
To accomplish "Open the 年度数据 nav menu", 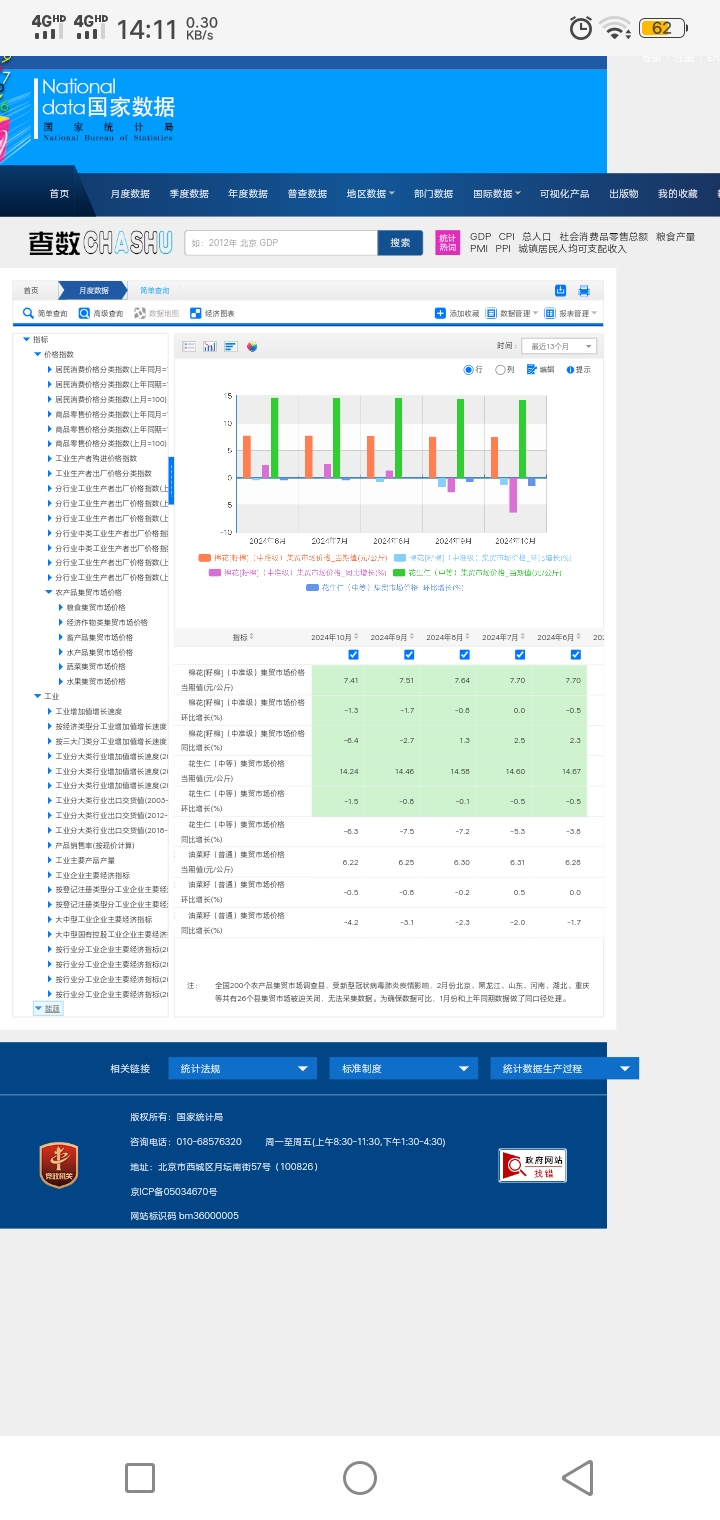I will (248, 194).
